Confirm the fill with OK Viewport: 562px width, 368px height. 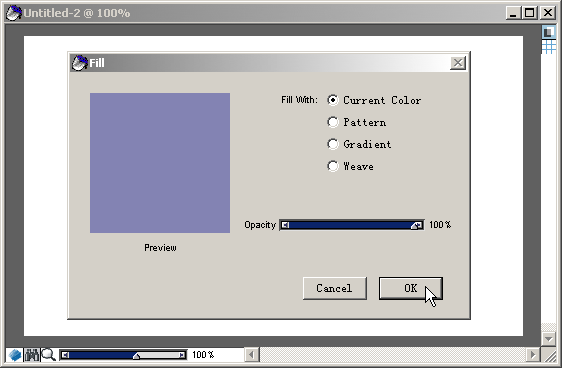tap(411, 288)
